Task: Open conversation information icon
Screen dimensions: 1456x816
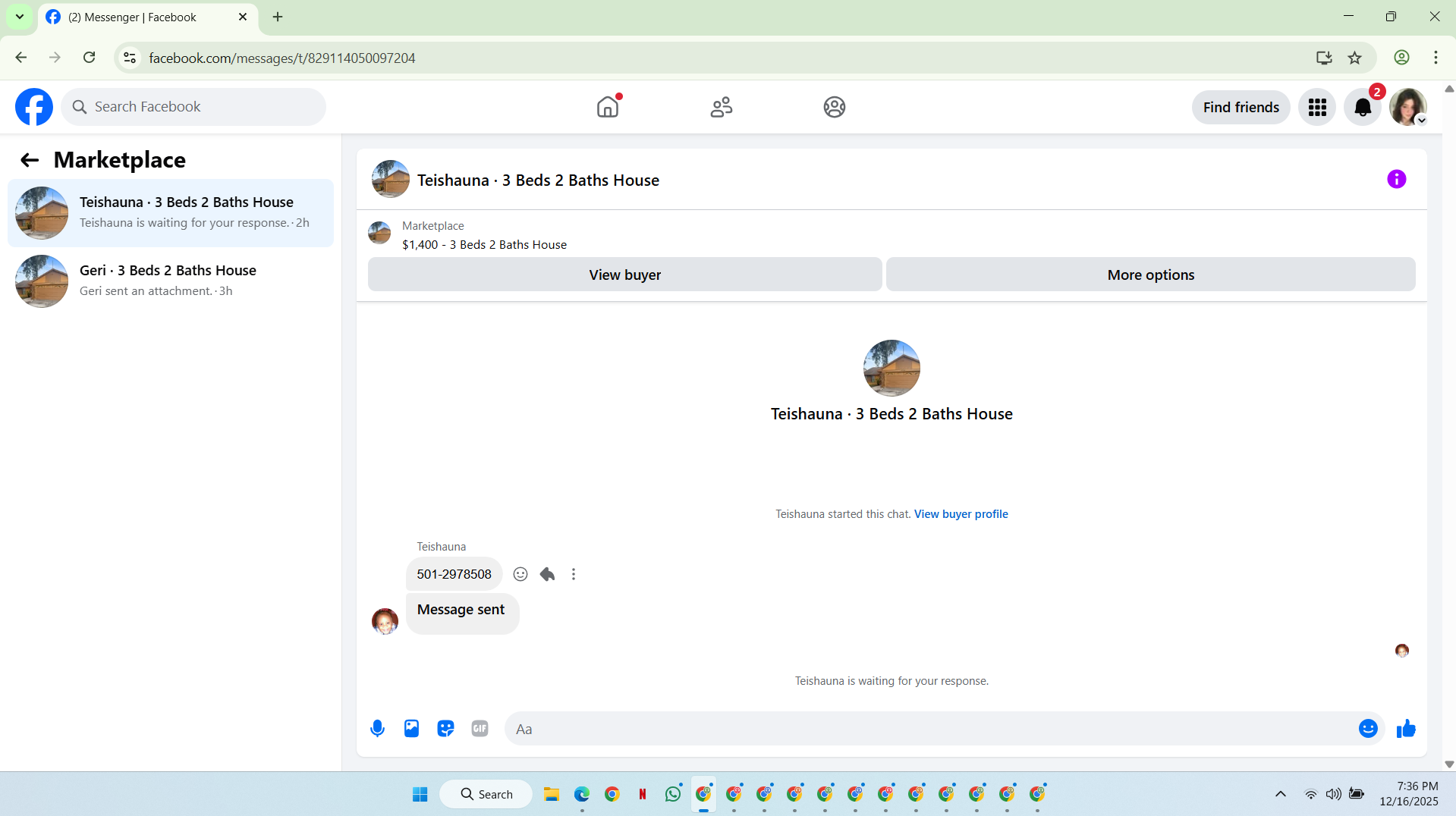Action: (x=1396, y=179)
